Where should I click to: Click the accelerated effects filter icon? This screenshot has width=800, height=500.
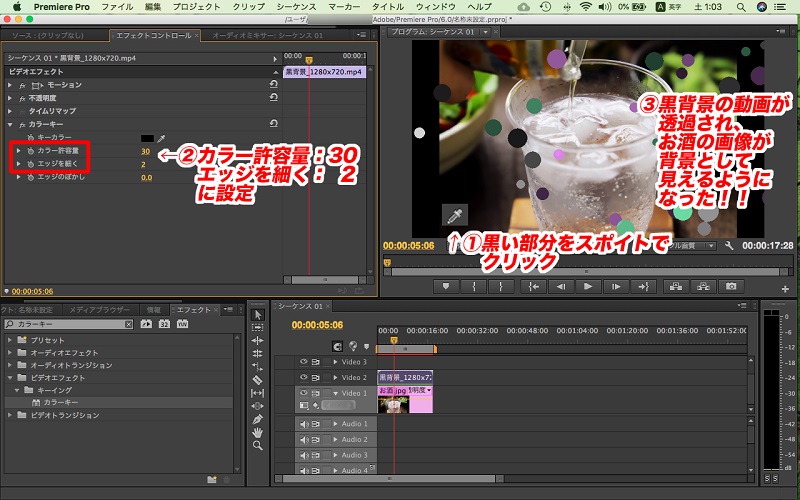(146, 324)
